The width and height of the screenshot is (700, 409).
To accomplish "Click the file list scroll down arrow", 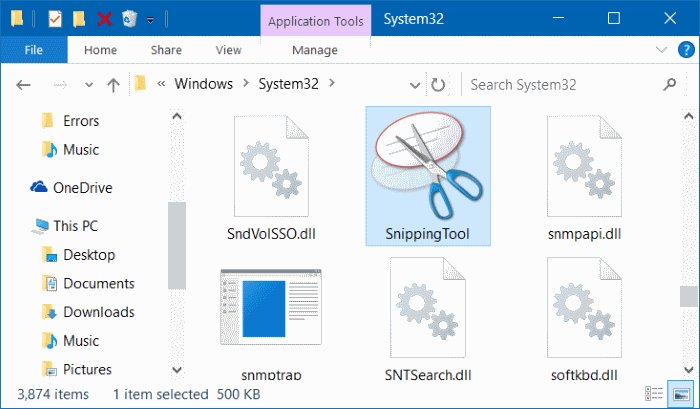I will [688, 369].
